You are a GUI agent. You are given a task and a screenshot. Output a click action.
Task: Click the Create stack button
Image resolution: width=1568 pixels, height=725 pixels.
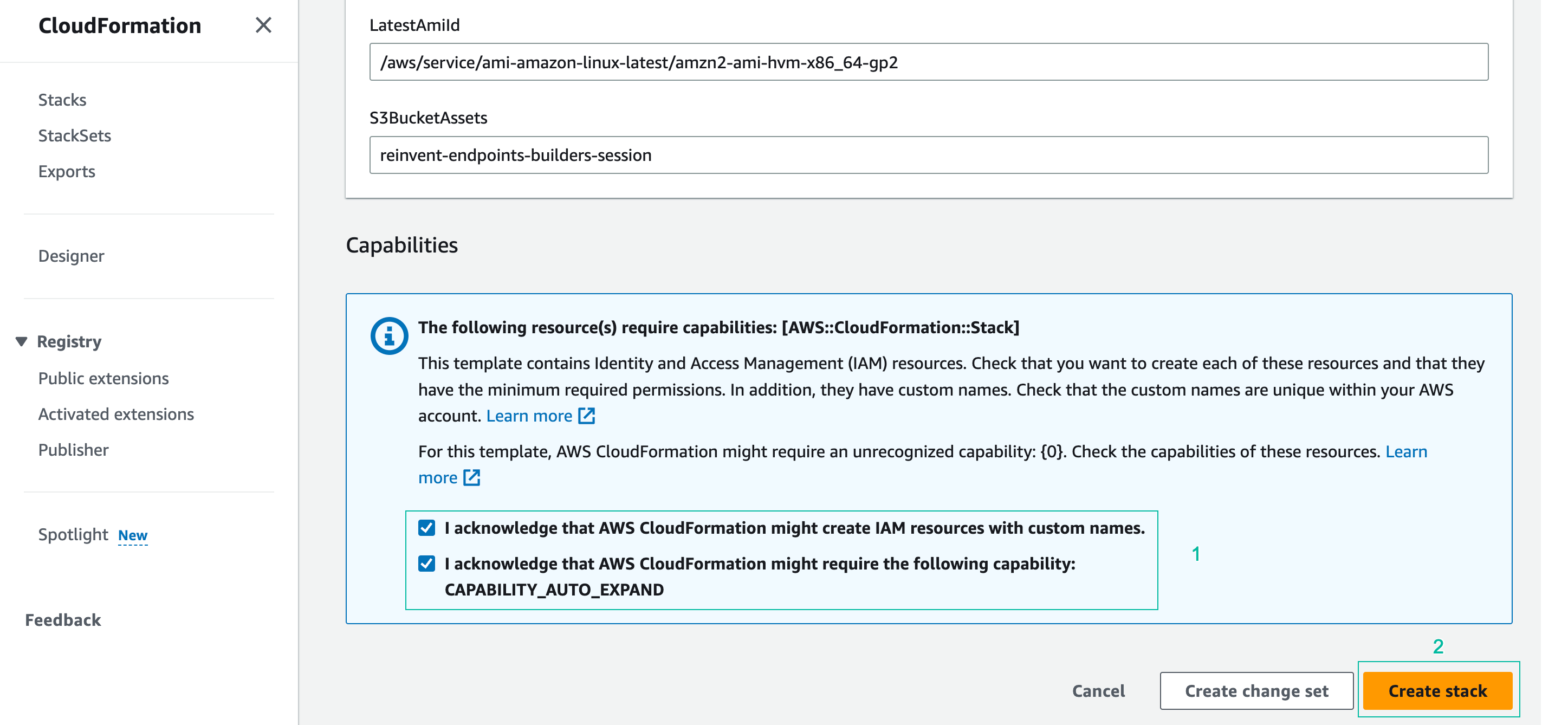click(x=1437, y=691)
